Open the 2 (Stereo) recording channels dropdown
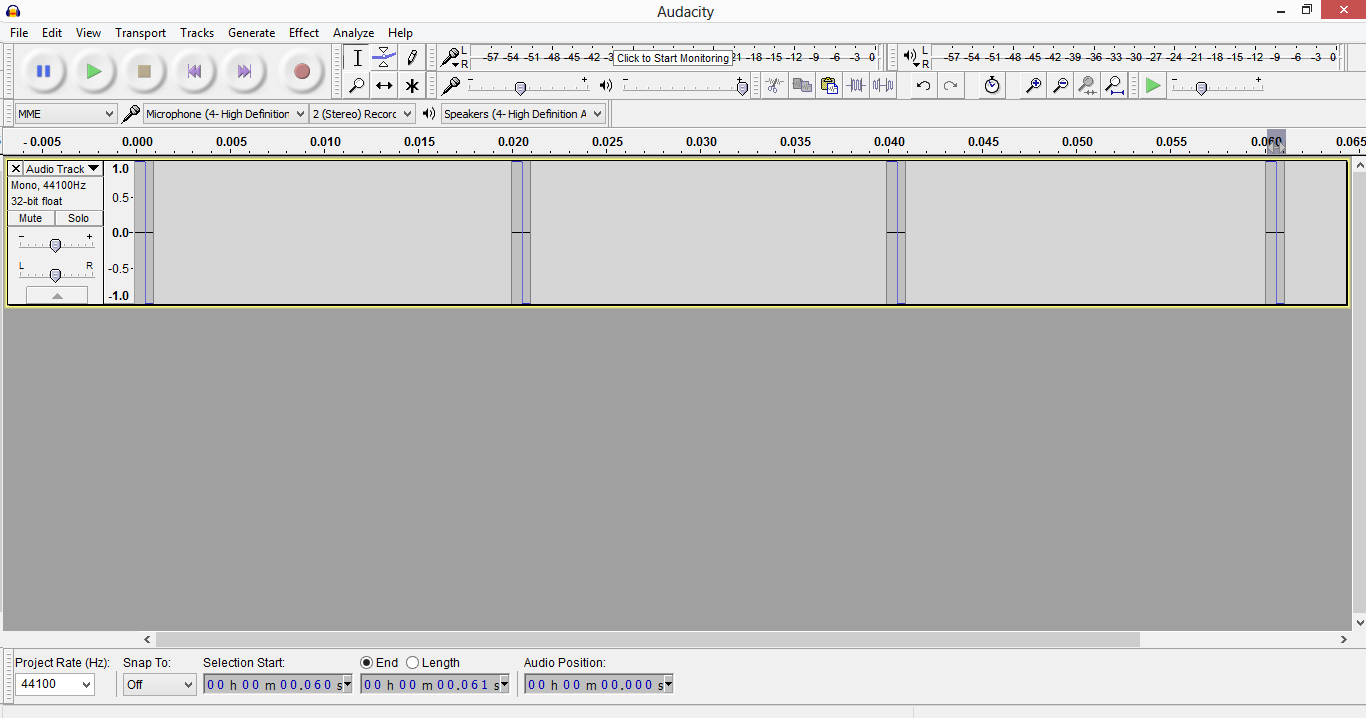1366x718 pixels. pos(362,114)
